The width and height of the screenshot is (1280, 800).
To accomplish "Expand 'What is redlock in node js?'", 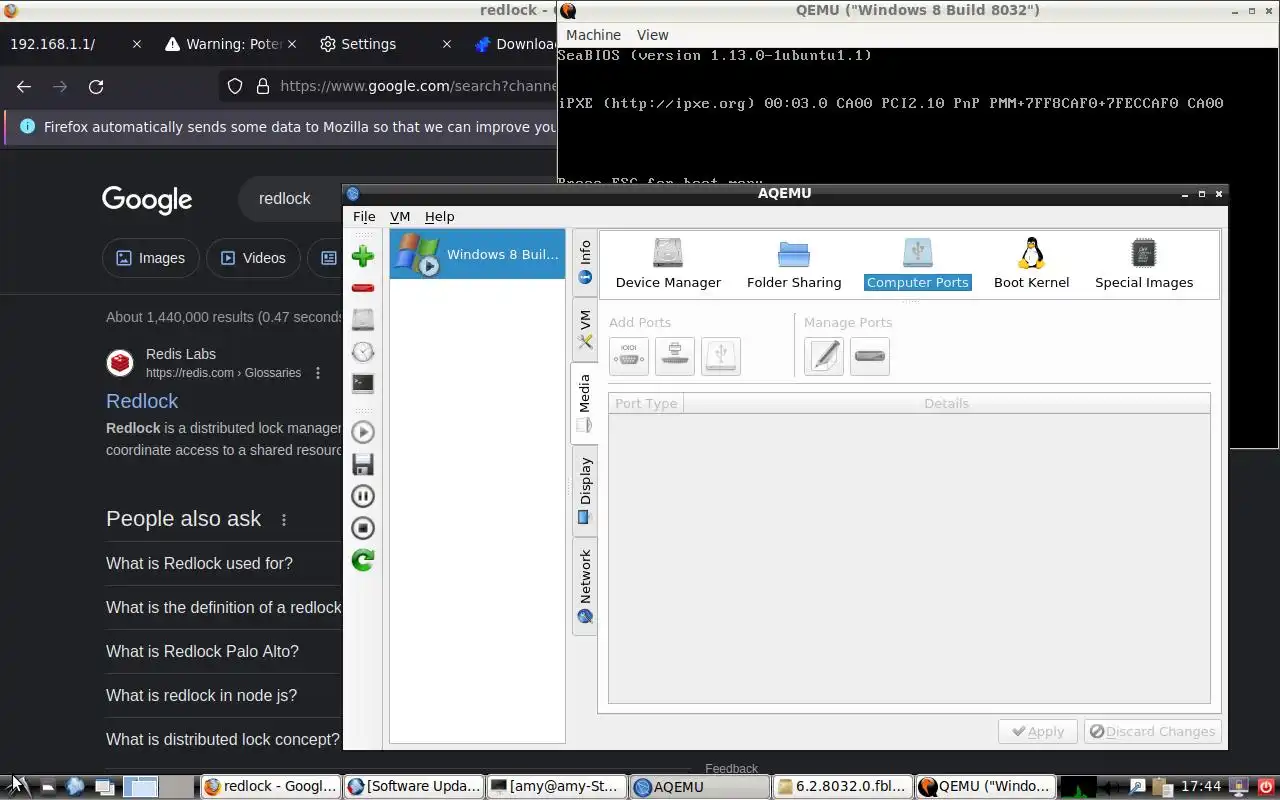I will (x=224, y=695).
